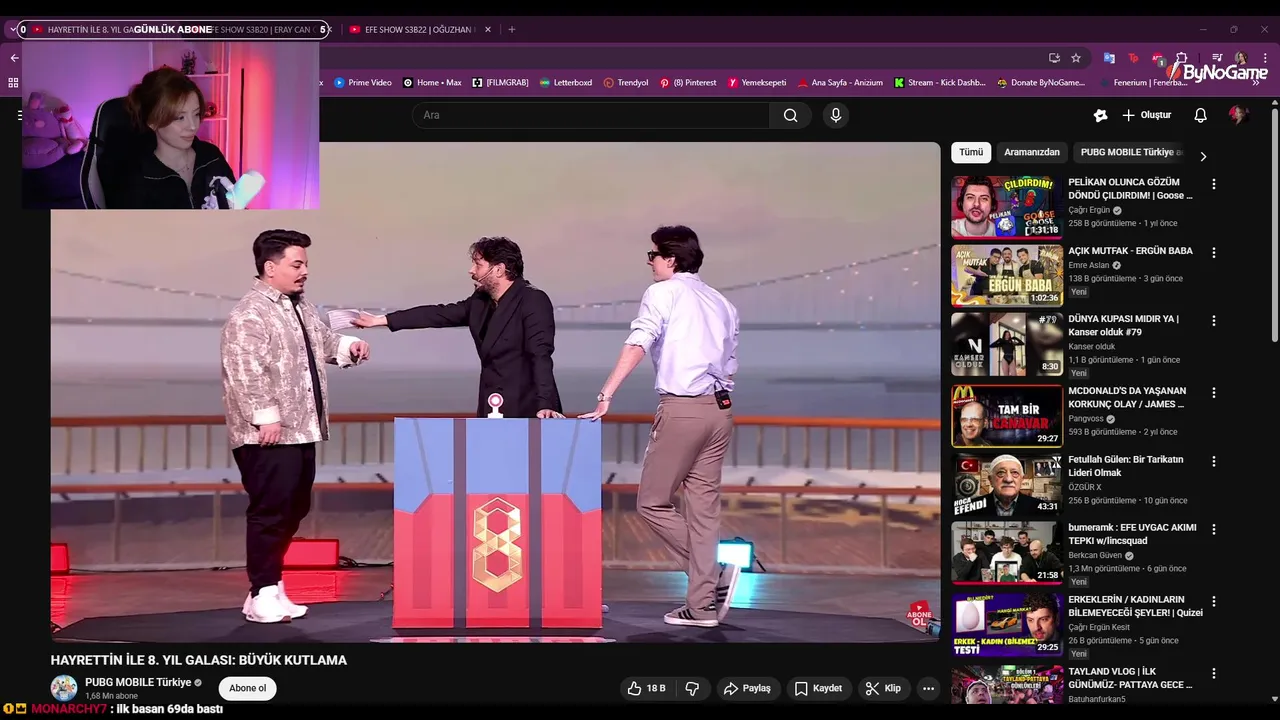1280x720 pixels.
Task: Focus the Ara search field
Action: [x=591, y=115]
